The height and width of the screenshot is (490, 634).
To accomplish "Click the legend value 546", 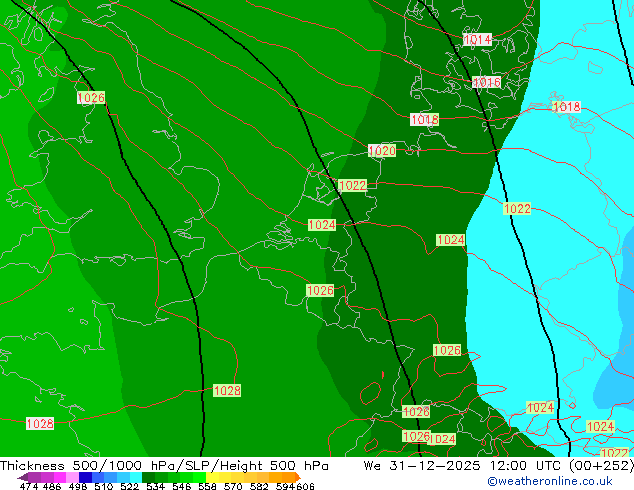I will tap(182, 486).
